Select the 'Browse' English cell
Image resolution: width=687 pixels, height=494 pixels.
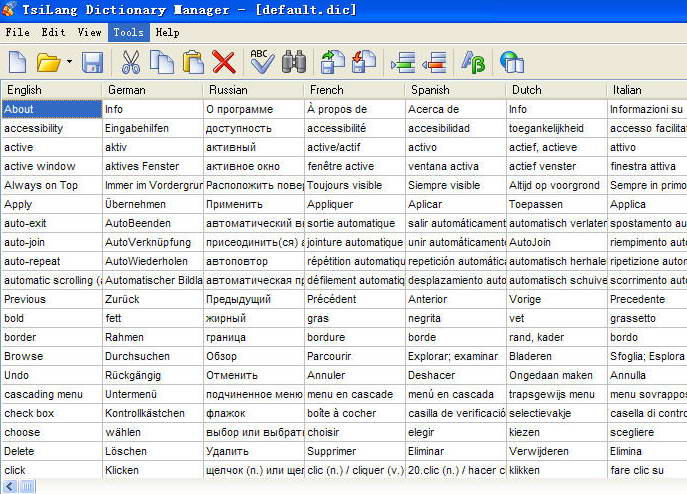tap(52, 356)
